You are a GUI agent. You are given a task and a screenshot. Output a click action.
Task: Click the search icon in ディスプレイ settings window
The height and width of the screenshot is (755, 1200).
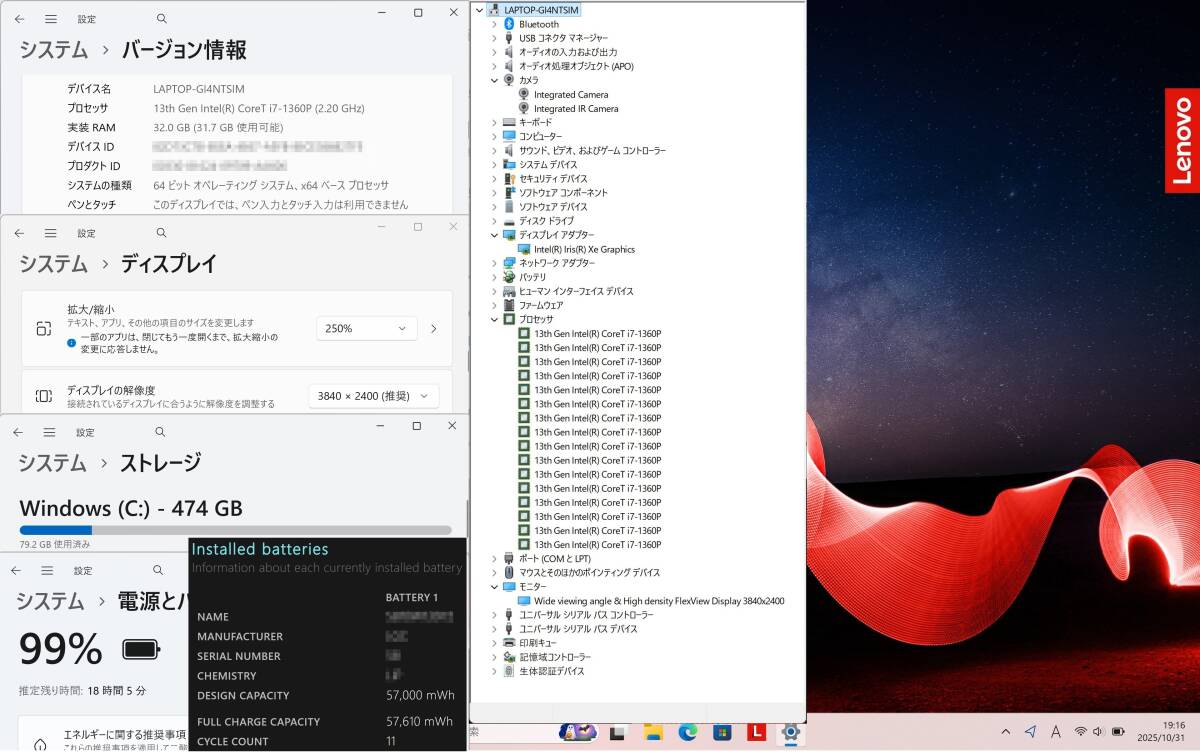point(162,233)
